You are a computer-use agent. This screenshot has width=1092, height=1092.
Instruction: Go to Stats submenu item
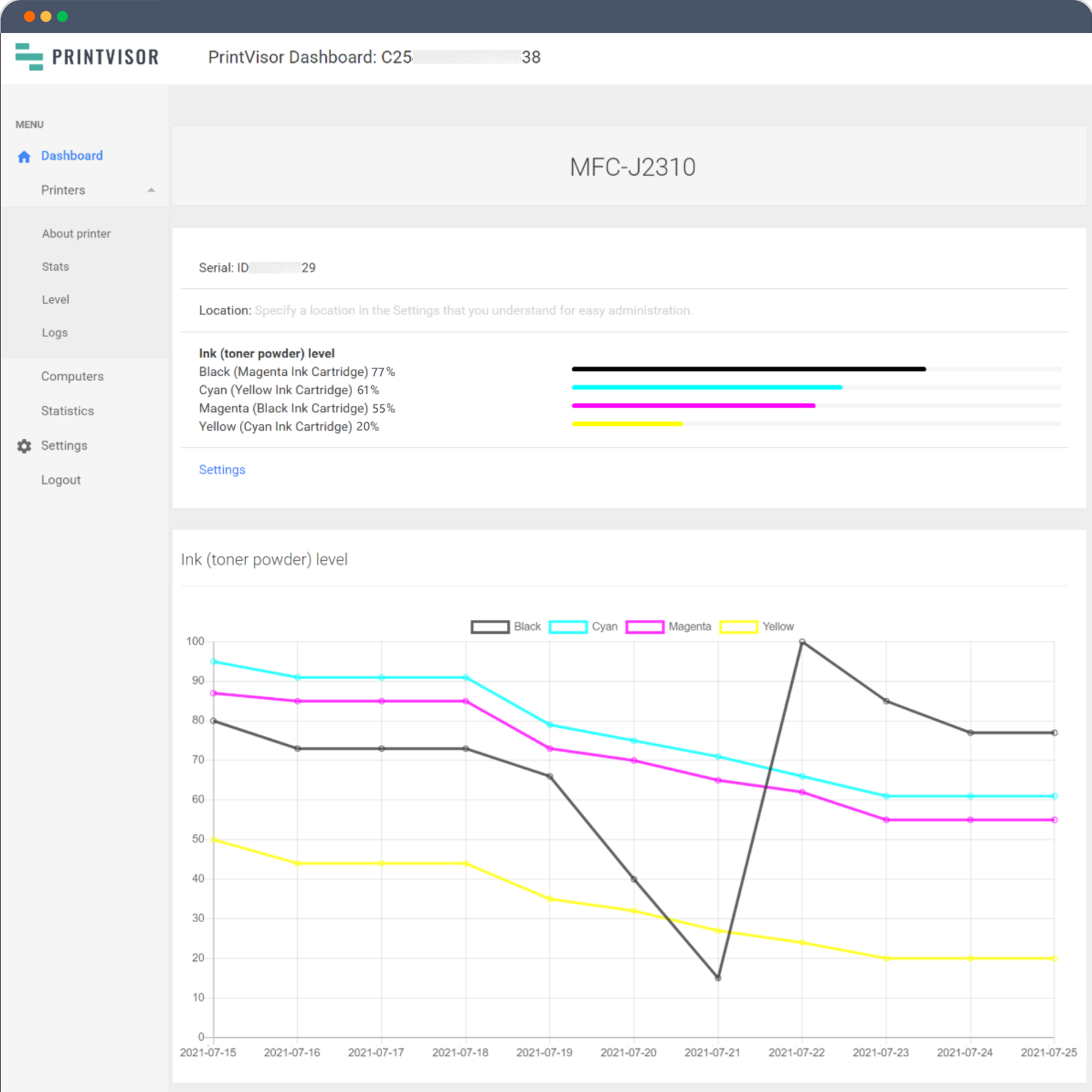[x=55, y=267]
